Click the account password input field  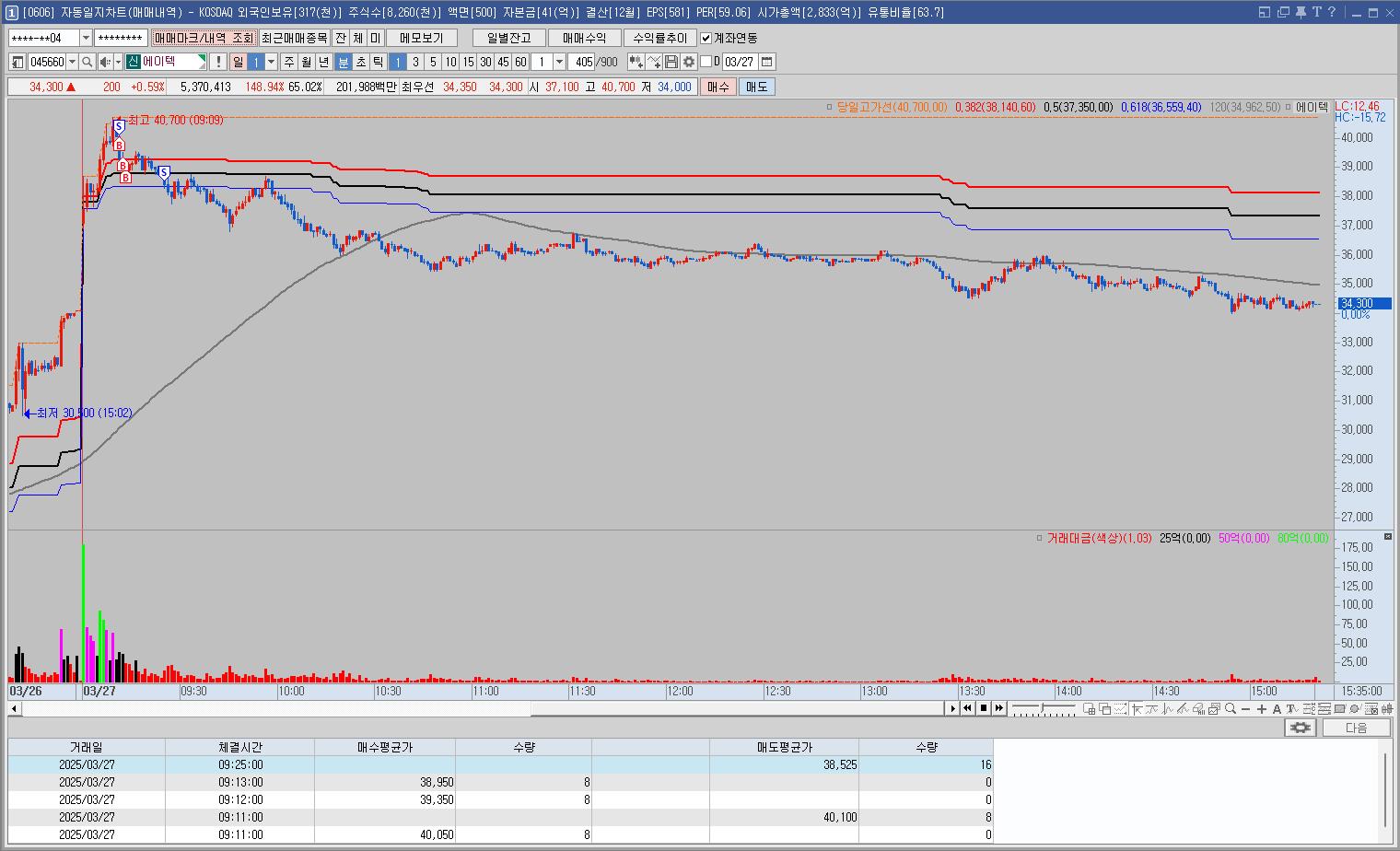121,38
